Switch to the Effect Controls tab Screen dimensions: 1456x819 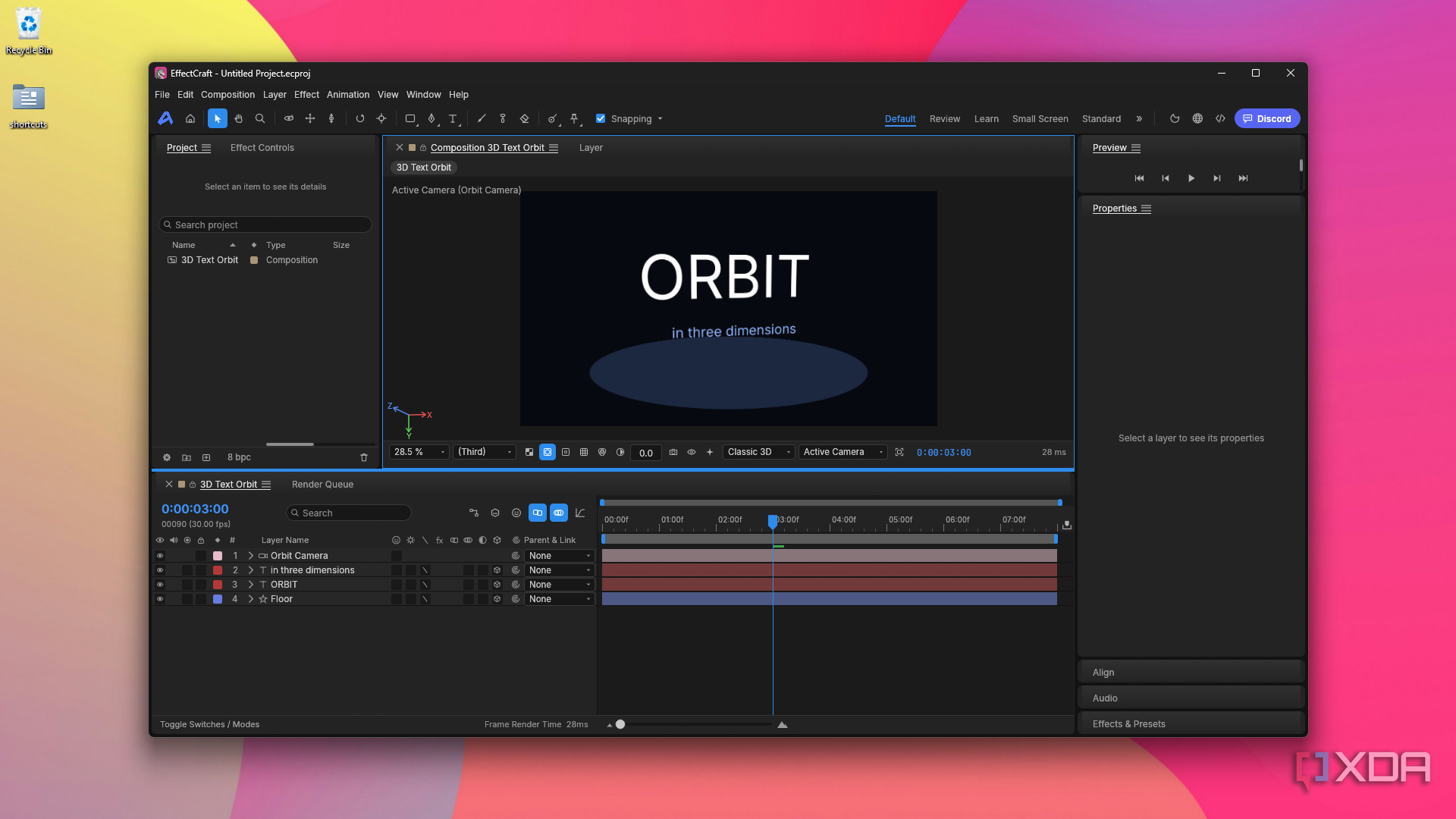point(262,148)
